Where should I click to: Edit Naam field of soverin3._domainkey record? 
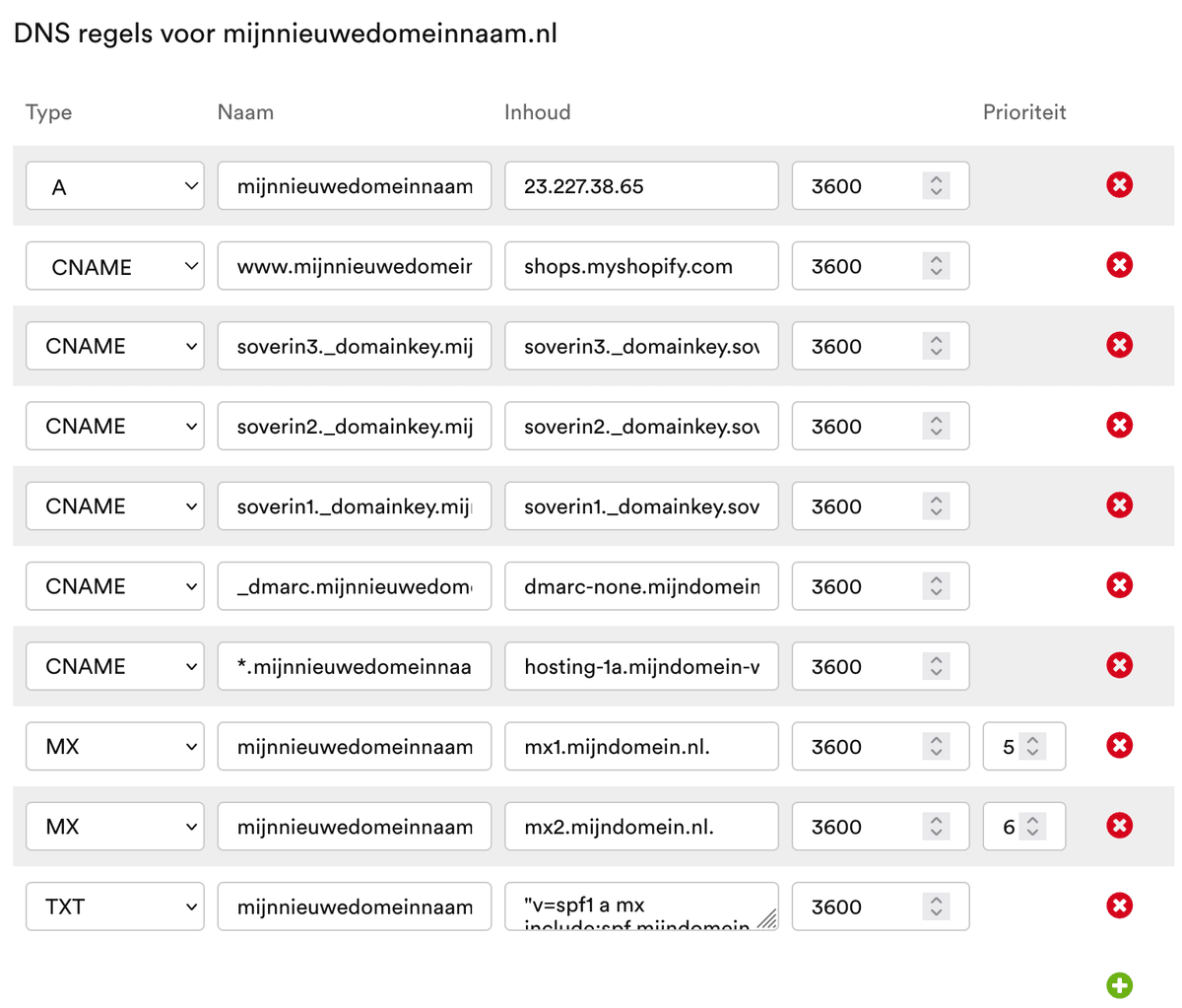[355, 346]
